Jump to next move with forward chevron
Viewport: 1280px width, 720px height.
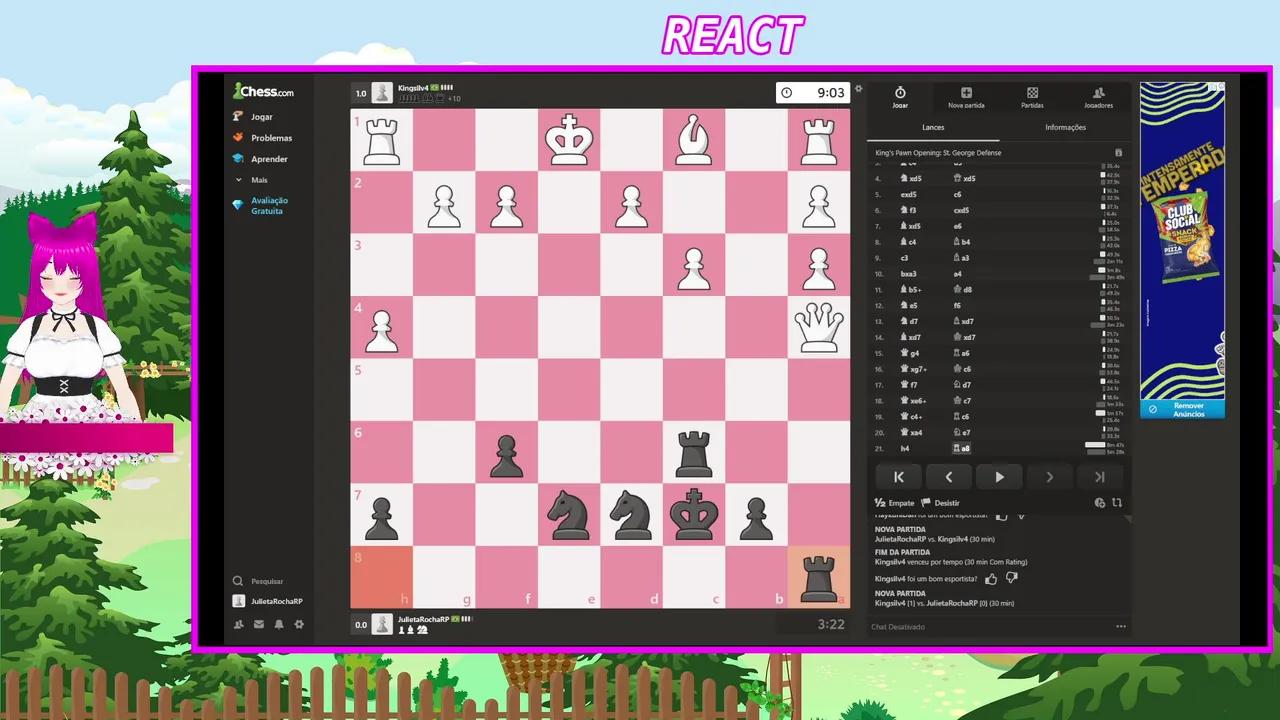pos(1049,477)
